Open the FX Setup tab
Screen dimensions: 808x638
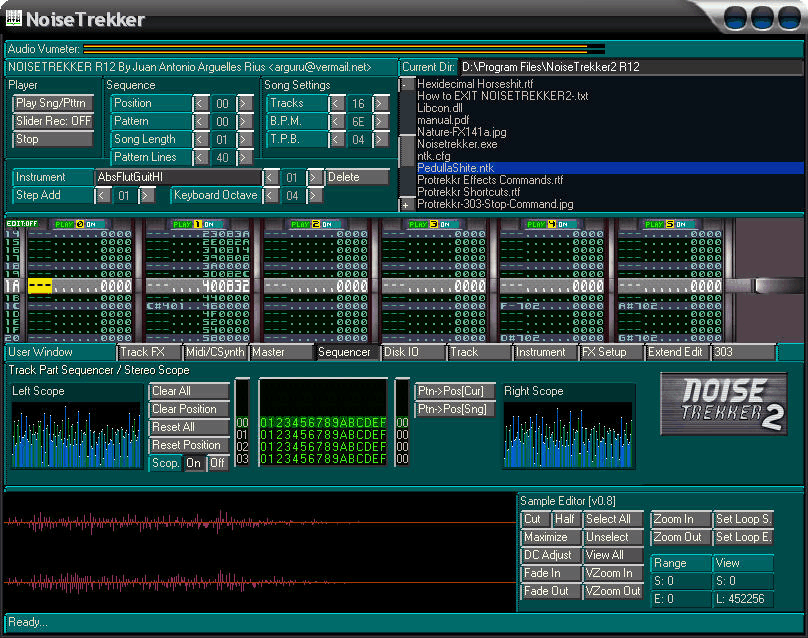click(x=611, y=352)
